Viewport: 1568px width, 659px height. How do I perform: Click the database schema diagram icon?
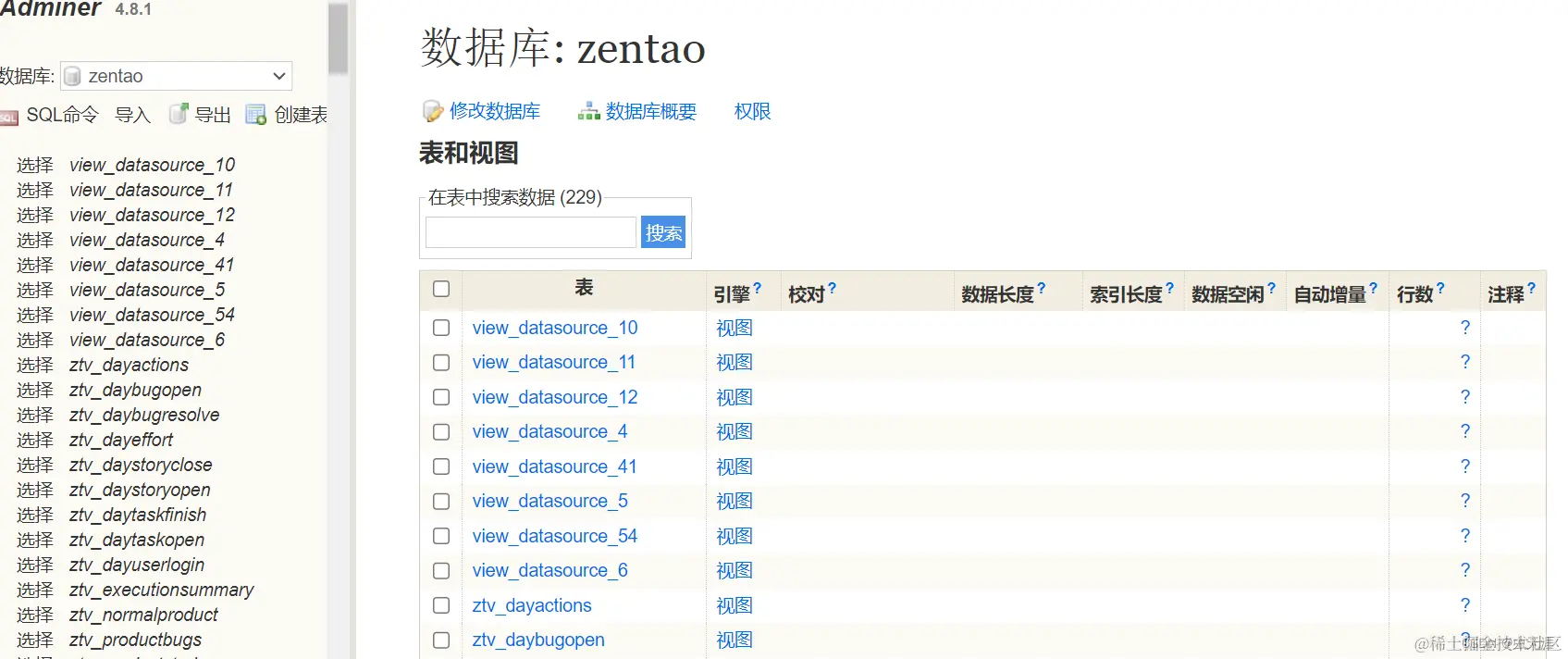[588, 111]
